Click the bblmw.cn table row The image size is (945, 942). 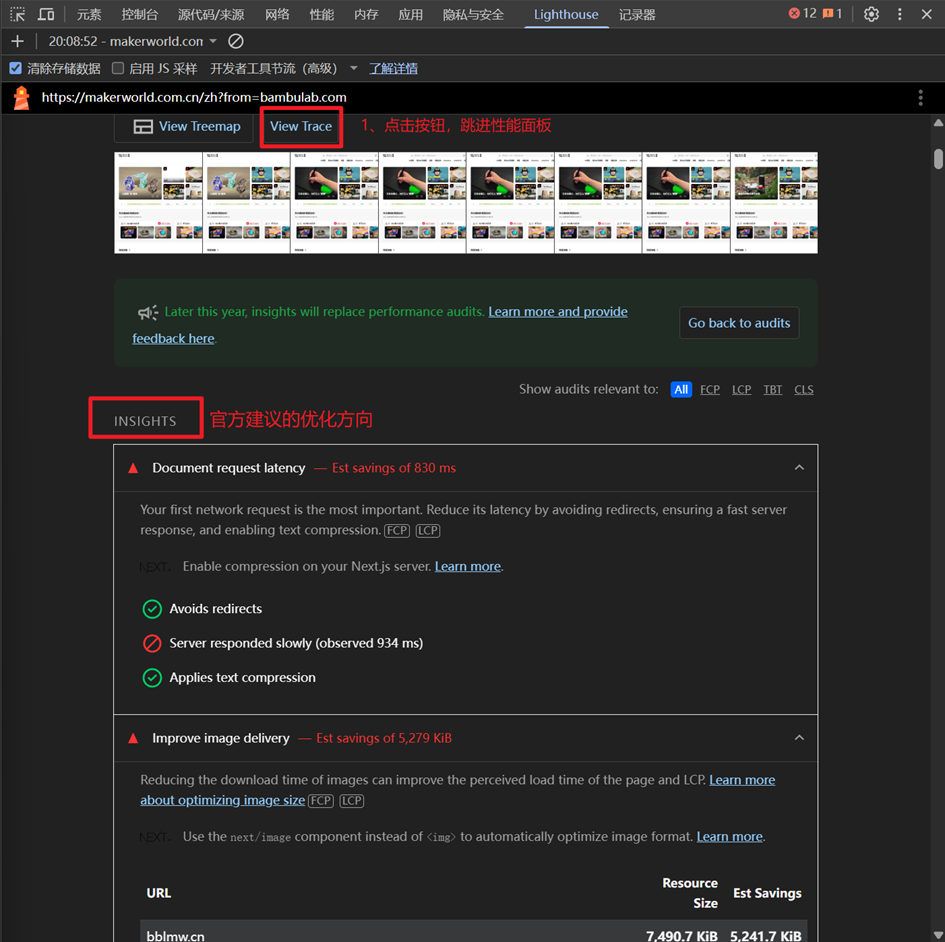474,932
